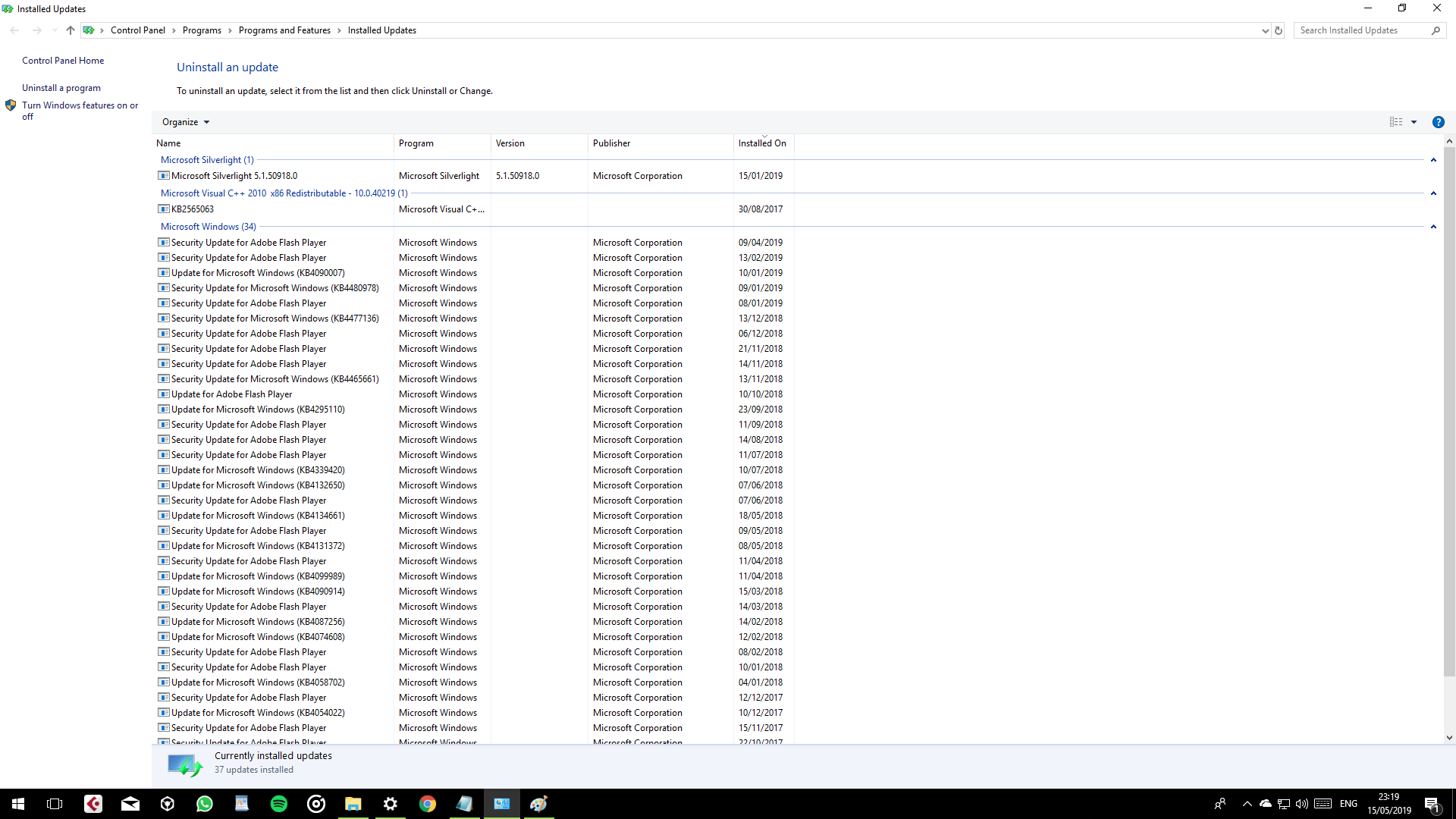Viewport: 1456px width, 819px height.
Task: Go to Programs and Features breadcrumb
Action: 284,30
